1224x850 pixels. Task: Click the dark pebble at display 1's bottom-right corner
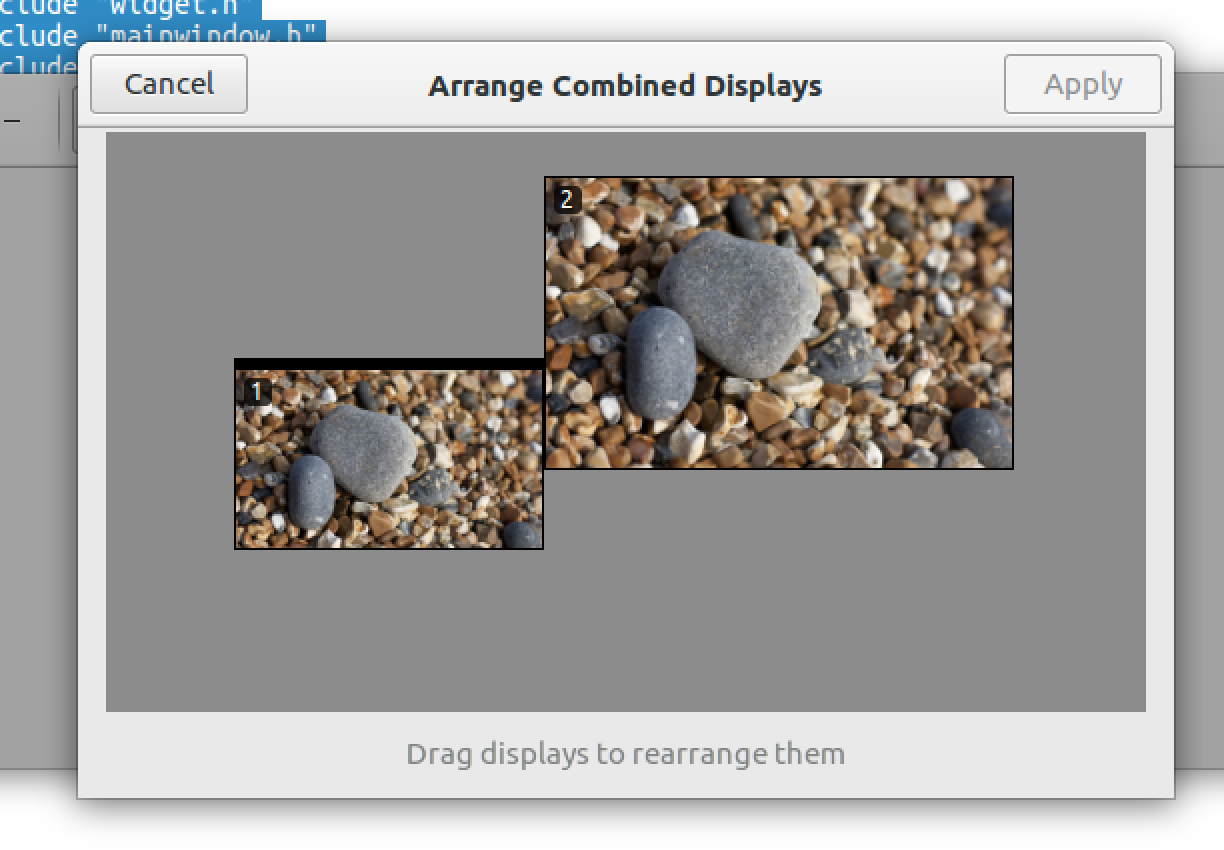[521, 535]
